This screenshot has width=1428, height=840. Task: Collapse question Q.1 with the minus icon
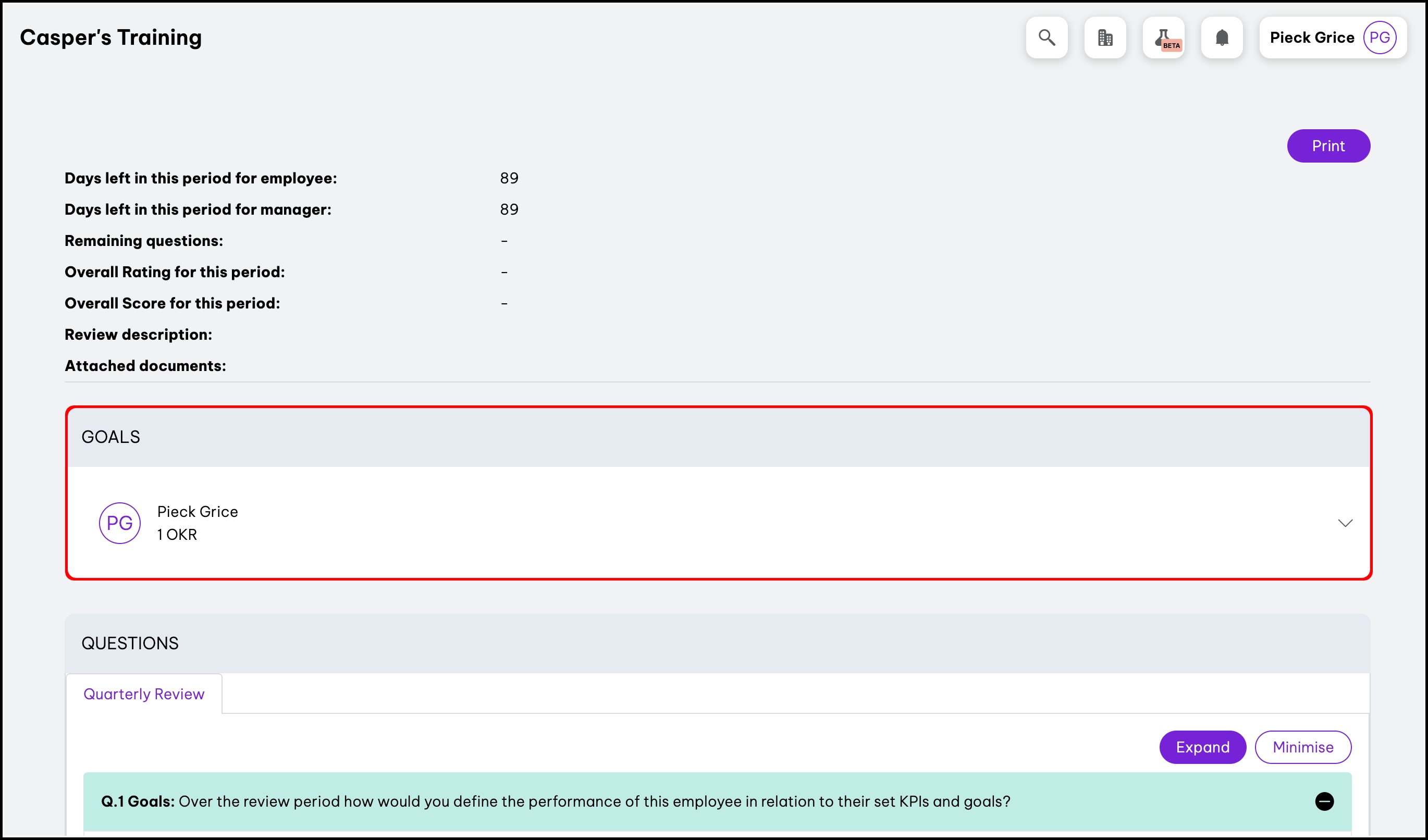click(x=1324, y=801)
